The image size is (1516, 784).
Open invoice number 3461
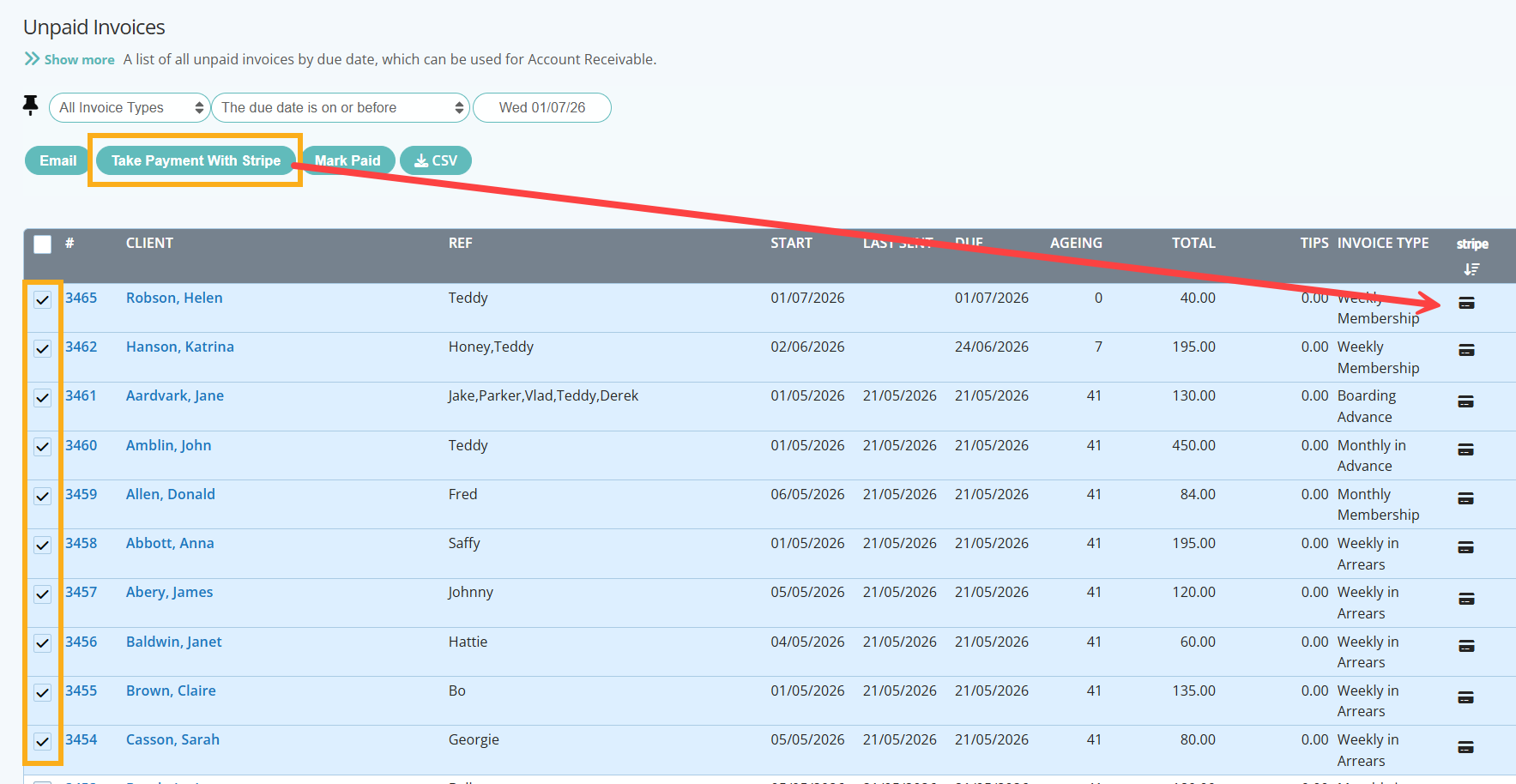click(82, 395)
